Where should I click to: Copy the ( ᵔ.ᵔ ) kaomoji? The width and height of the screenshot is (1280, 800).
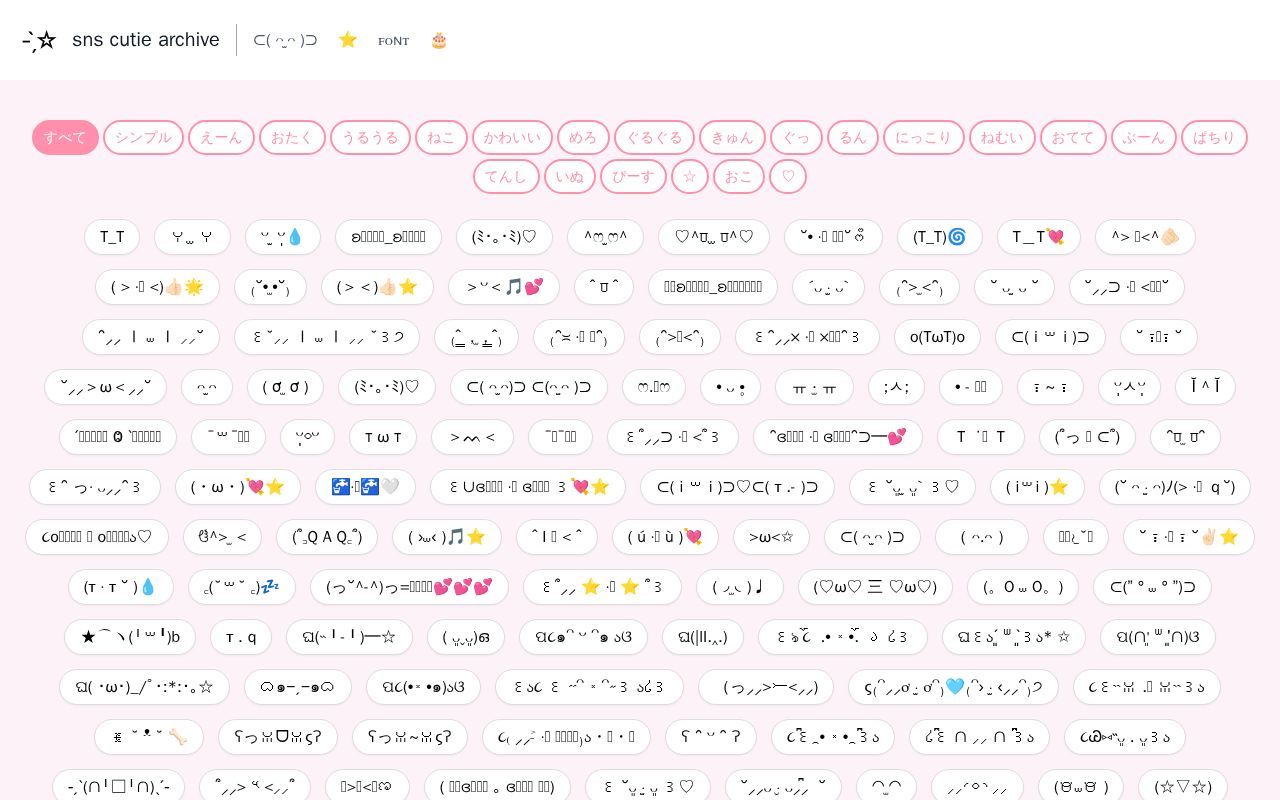click(982, 537)
